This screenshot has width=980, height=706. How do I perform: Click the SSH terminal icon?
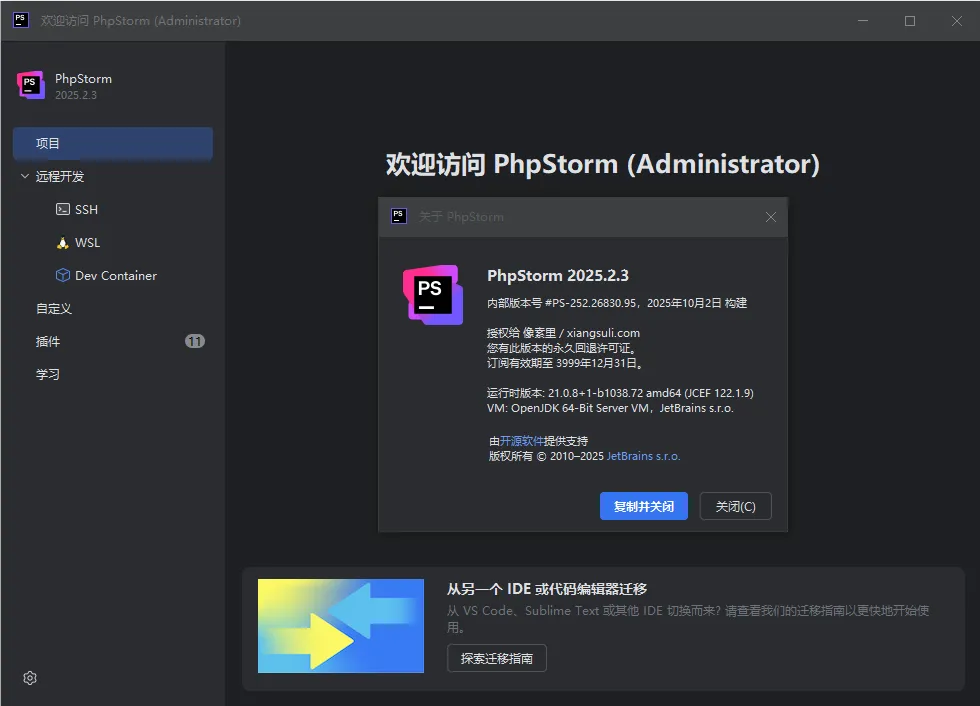63,210
